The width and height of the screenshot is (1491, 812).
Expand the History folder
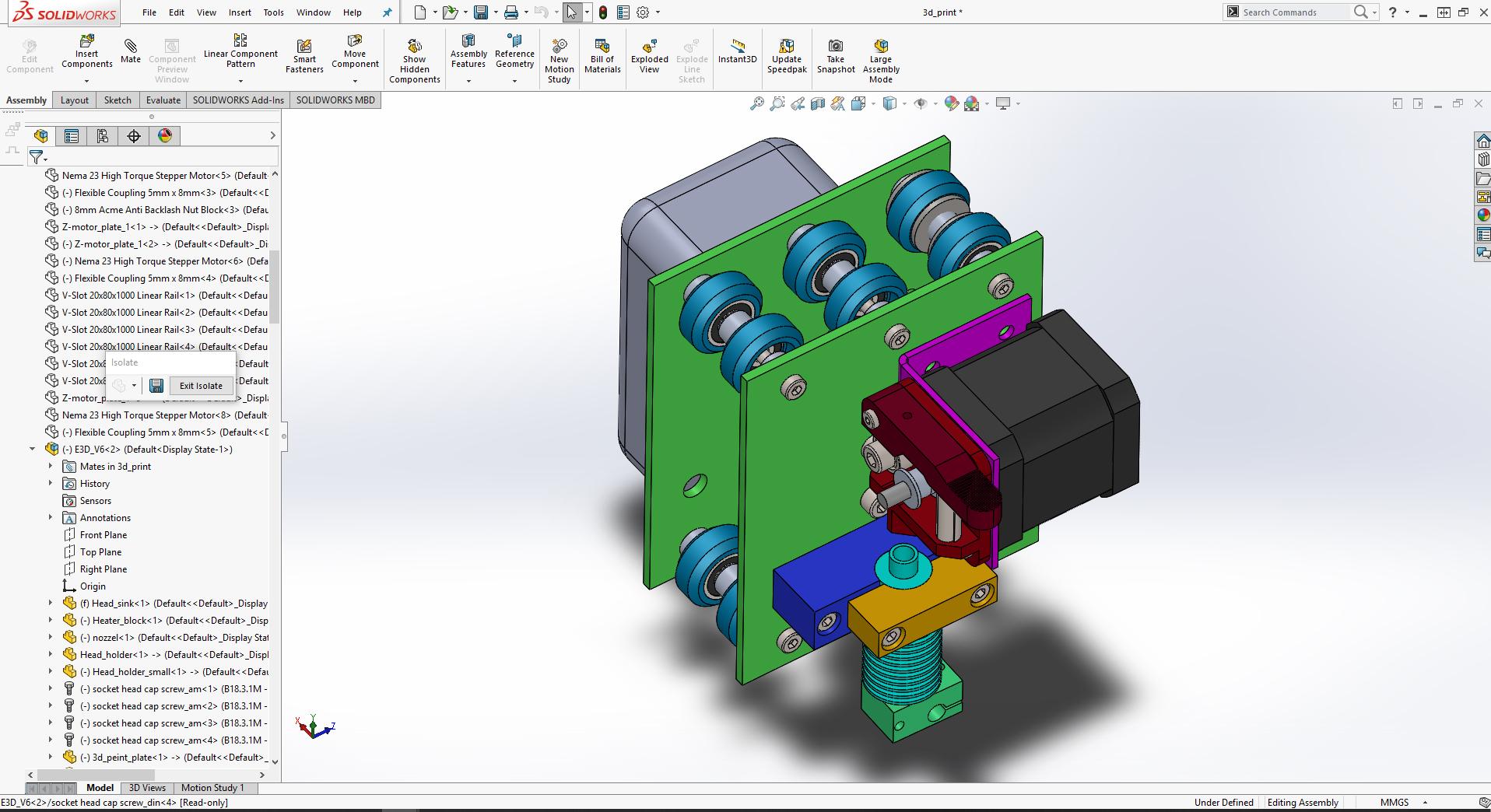51,483
